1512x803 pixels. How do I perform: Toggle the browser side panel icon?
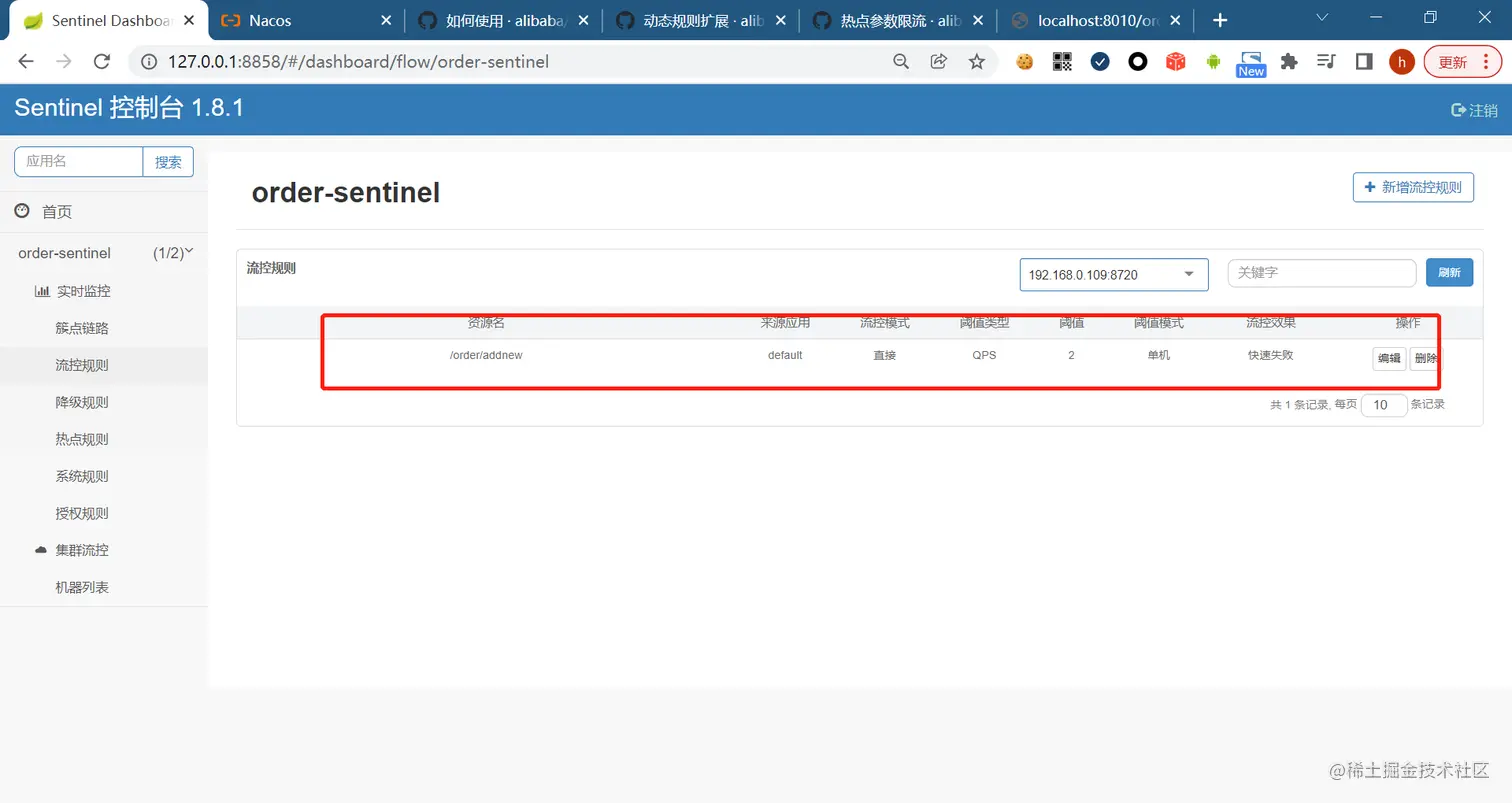[x=1364, y=62]
